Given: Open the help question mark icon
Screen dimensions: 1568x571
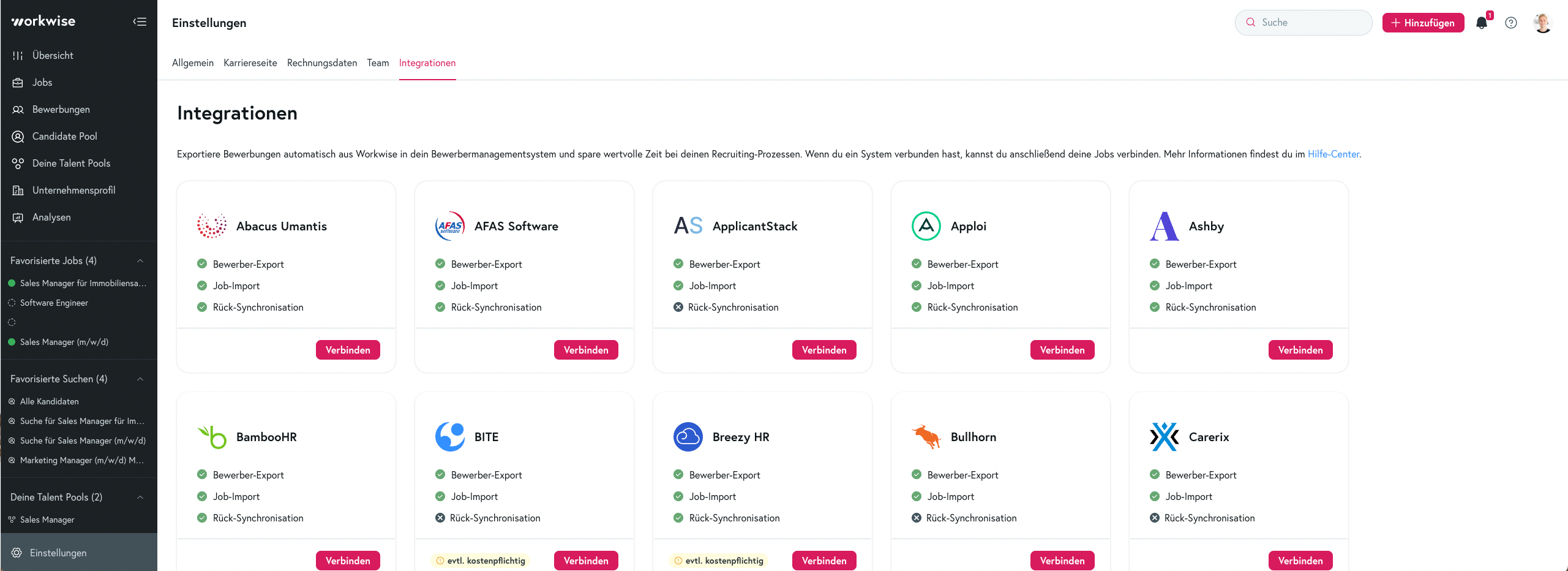Looking at the screenshot, I should point(1511,23).
